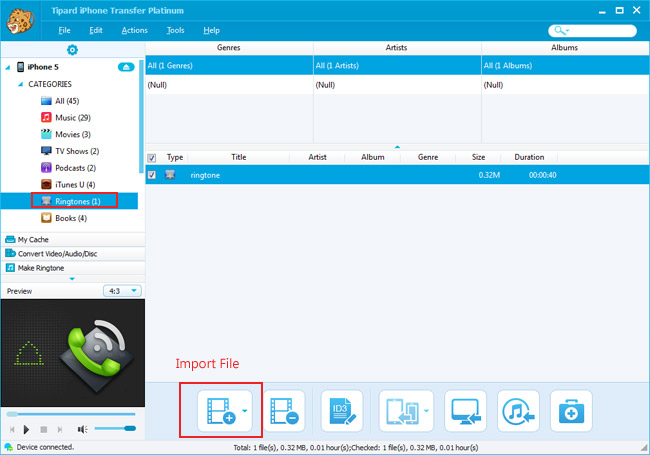Select the All (45) category

(x=60, y=101)
